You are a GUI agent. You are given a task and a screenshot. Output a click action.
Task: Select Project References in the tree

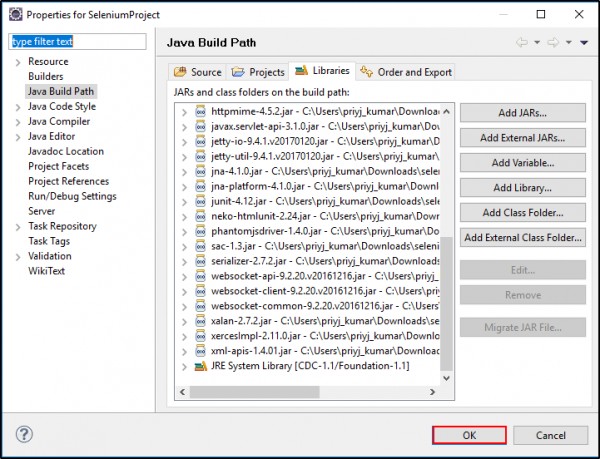click(x=68, y=181)
